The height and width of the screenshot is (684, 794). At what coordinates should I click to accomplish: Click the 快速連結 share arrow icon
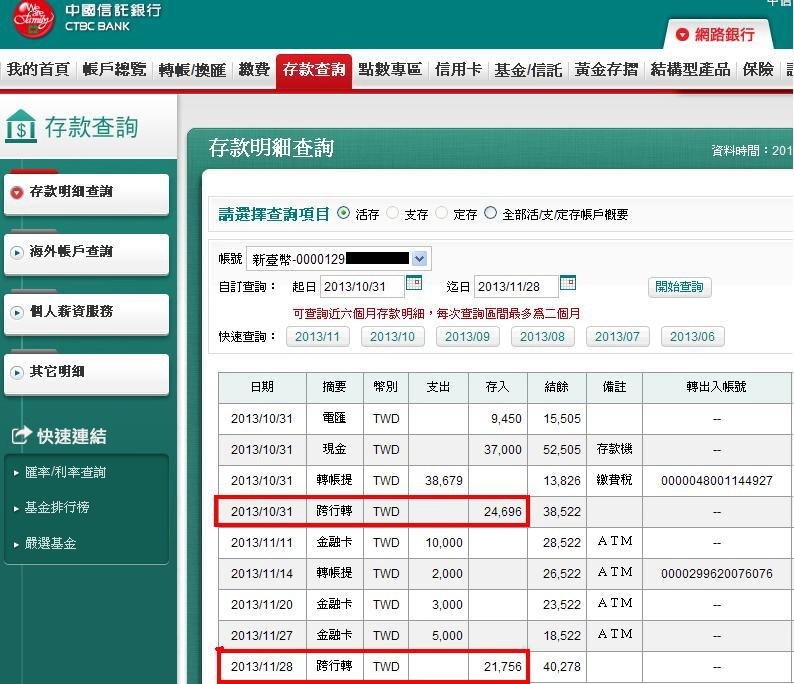click(x=21, y=436)
